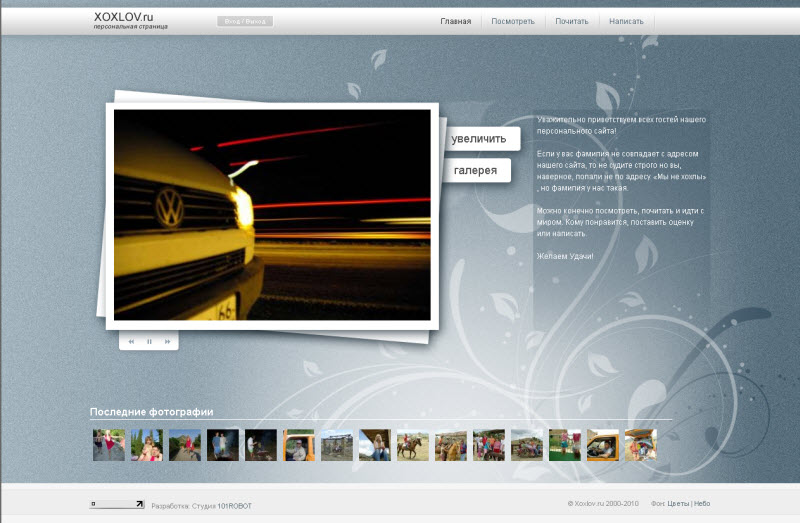Switch background to Небо
This screenshot has width=800, height=523.
[x=702, y=504]
